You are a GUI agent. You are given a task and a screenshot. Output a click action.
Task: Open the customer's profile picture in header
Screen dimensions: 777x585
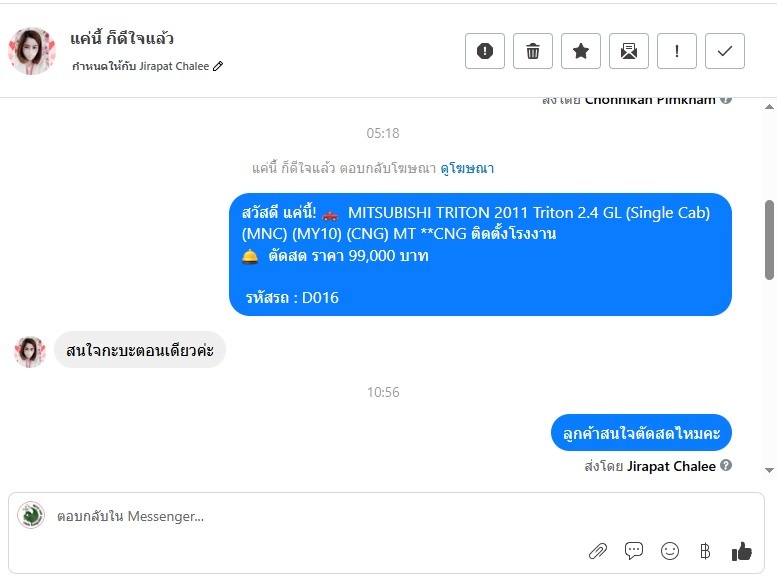[32, 51]
